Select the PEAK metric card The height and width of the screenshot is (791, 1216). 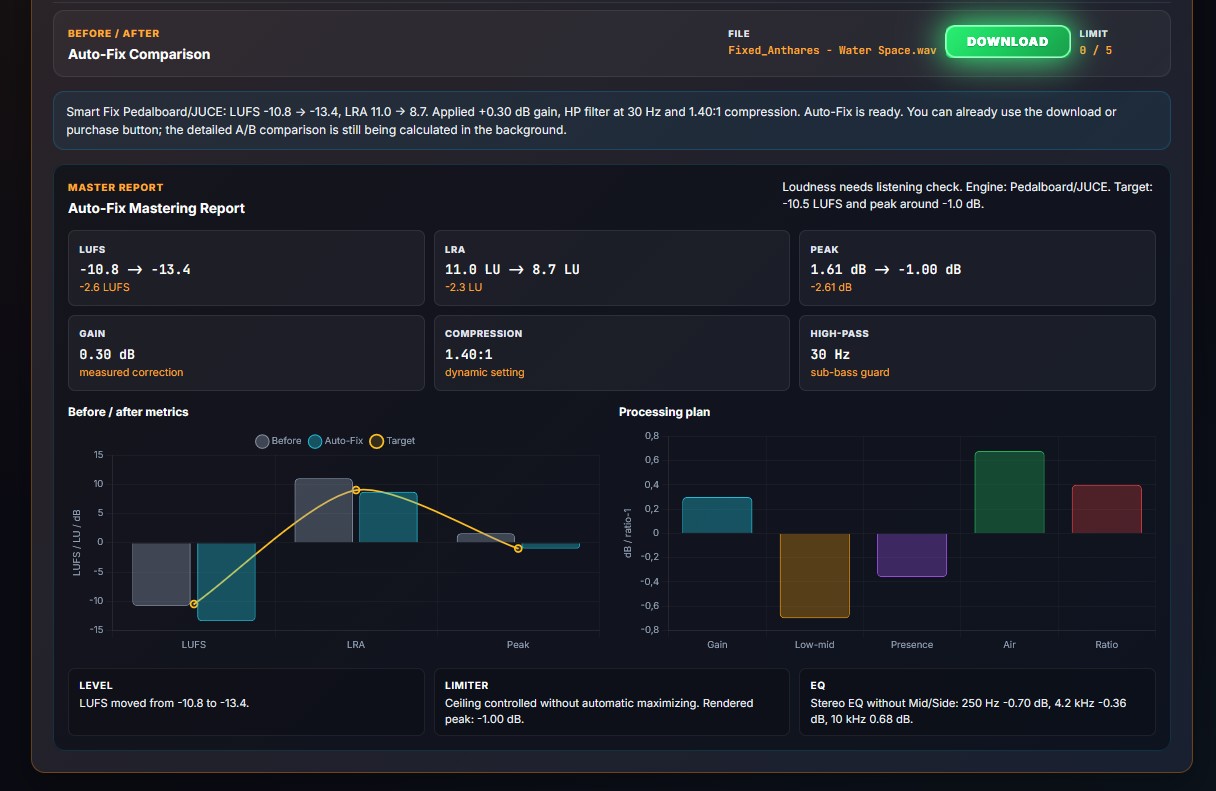point(977,268)
